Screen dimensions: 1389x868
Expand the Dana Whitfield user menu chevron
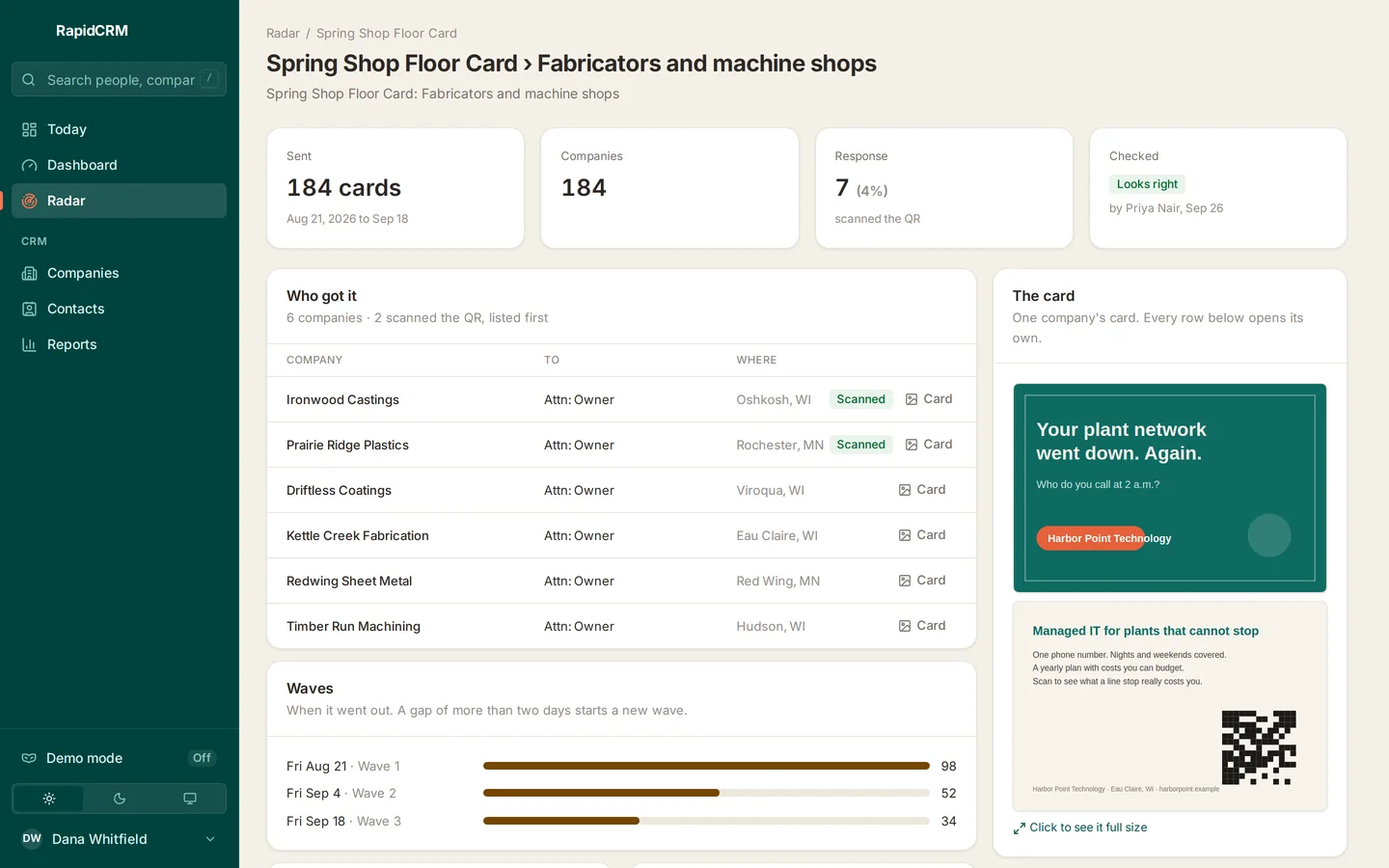tap(210, 839)
